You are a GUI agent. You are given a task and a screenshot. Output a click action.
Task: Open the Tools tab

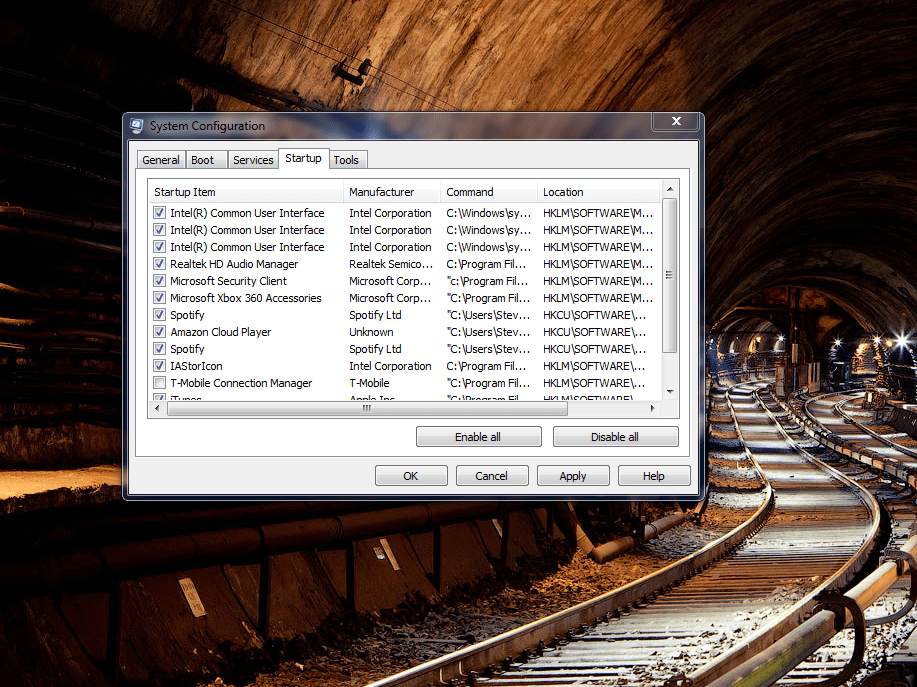346,159
